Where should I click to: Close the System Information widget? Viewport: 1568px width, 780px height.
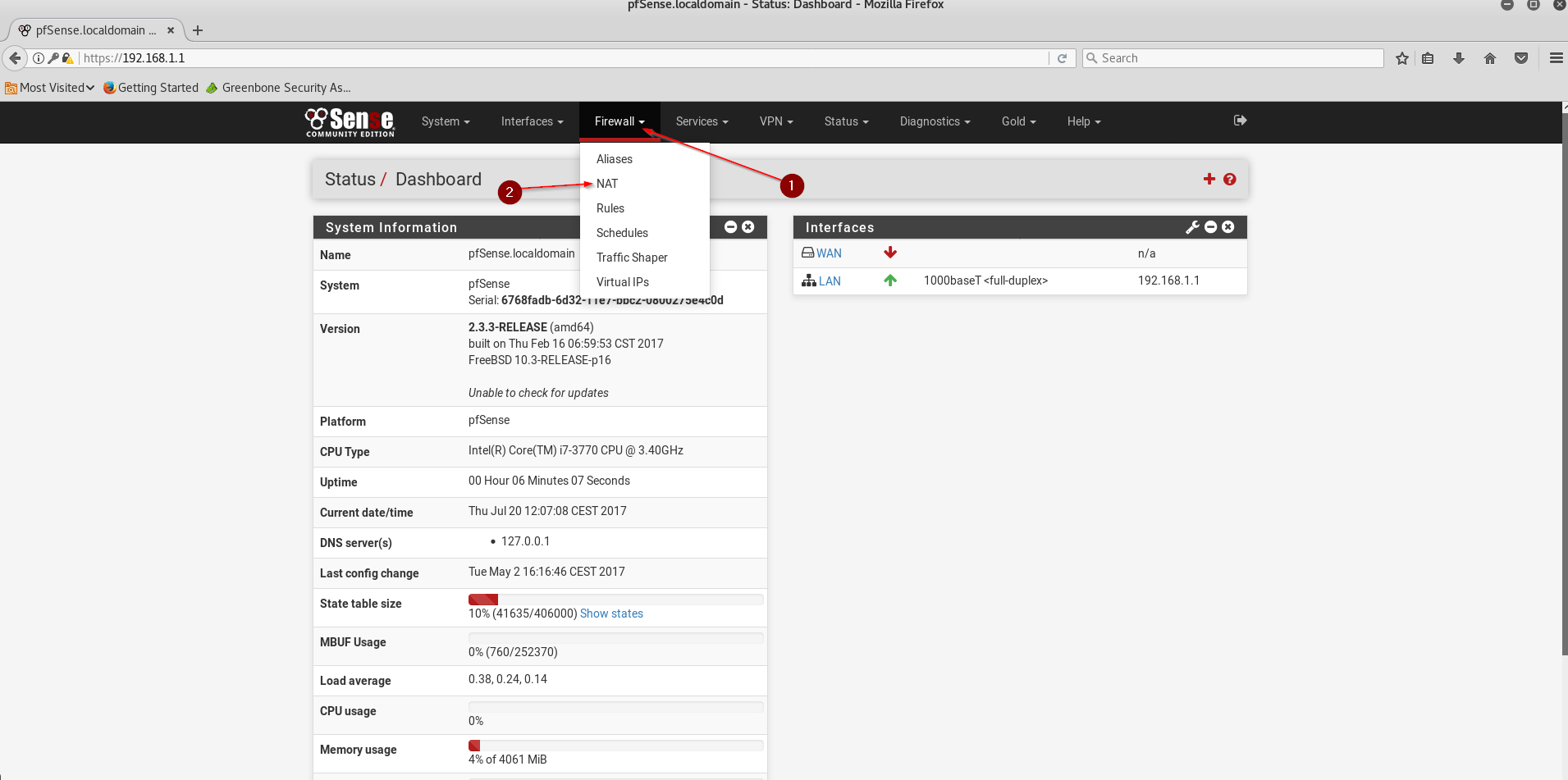(747, 227)
